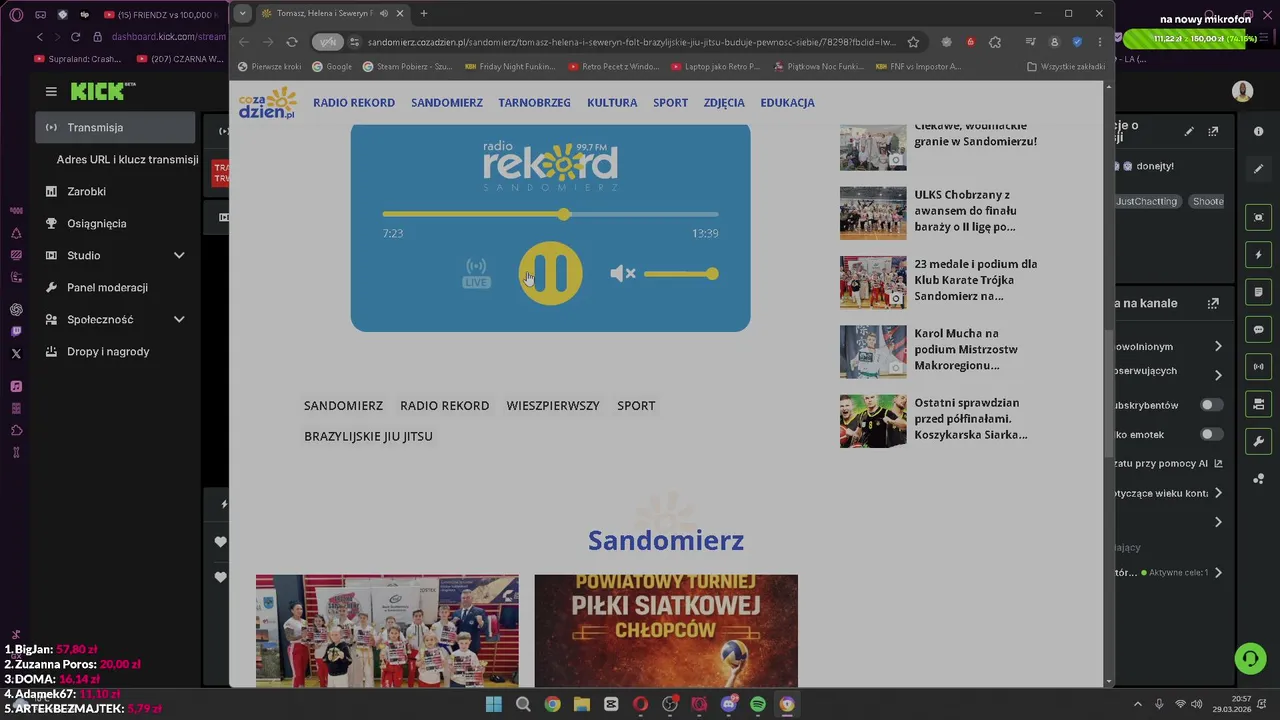Open Osiągnięcia in Kick sidebar
Image resolution: width=1280 pixels, height=720 pixels.
[96, 223]
